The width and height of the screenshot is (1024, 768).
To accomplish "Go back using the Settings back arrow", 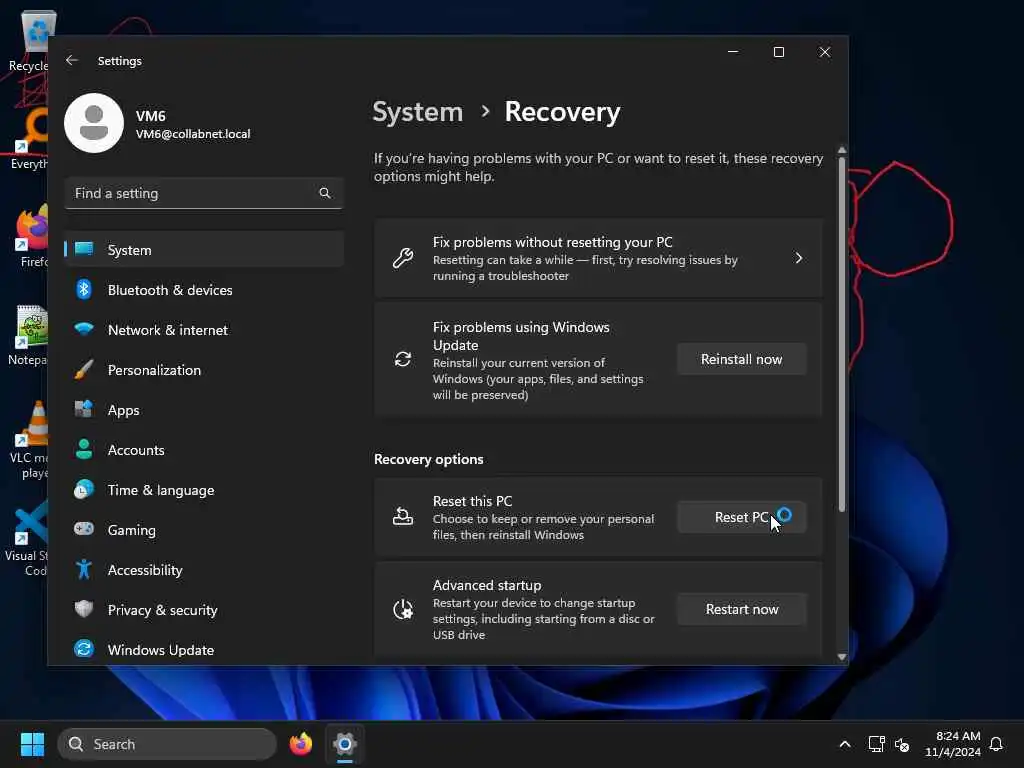I will [x=72, y=60].
